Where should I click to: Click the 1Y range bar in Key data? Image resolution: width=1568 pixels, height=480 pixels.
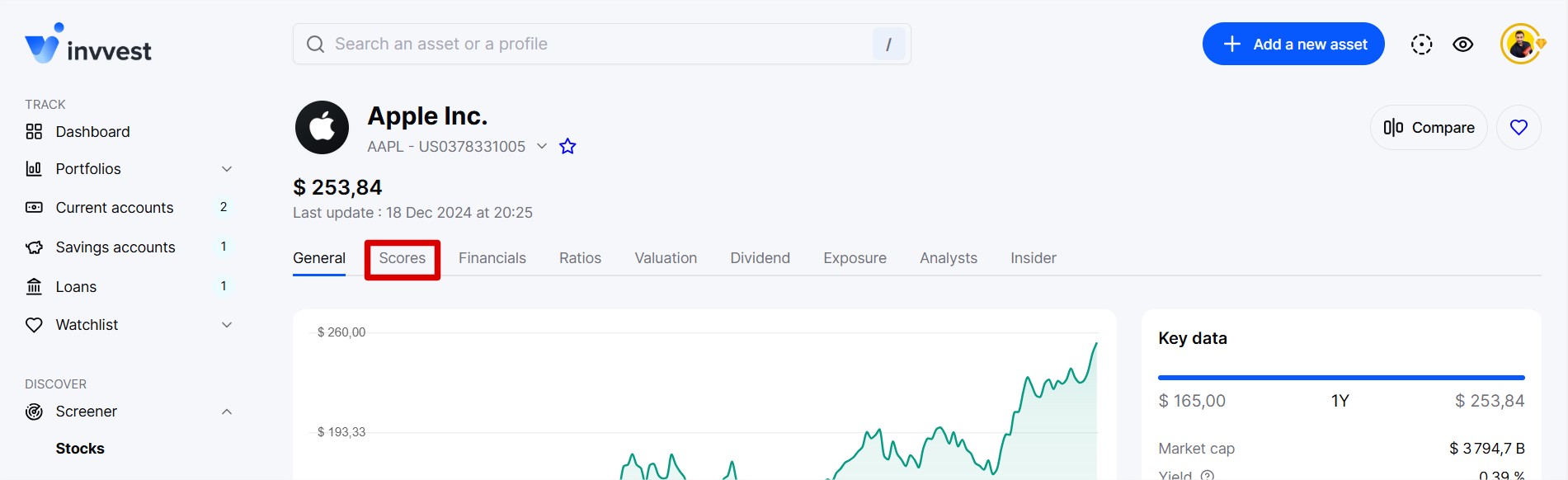(x=1341, y=378)
